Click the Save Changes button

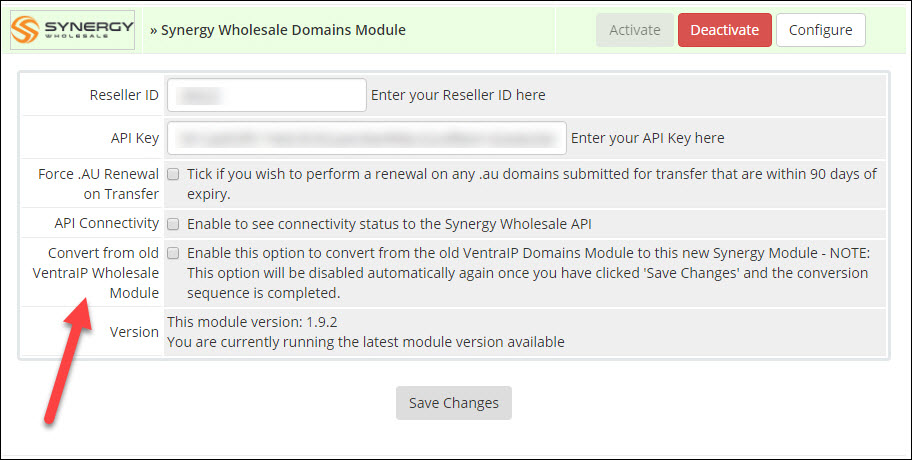tap(454, 403)
